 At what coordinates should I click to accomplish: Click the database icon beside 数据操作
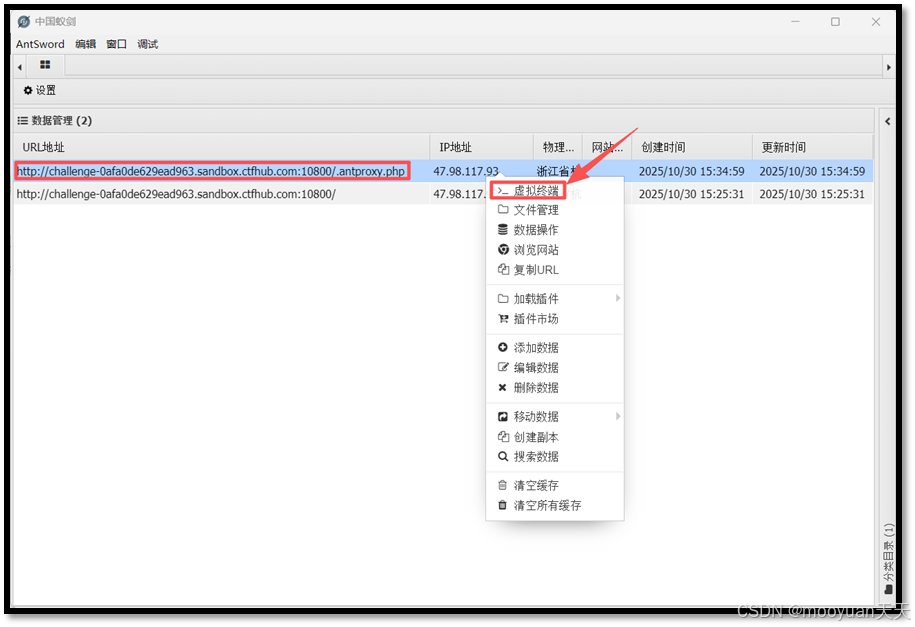click(502, 229)
